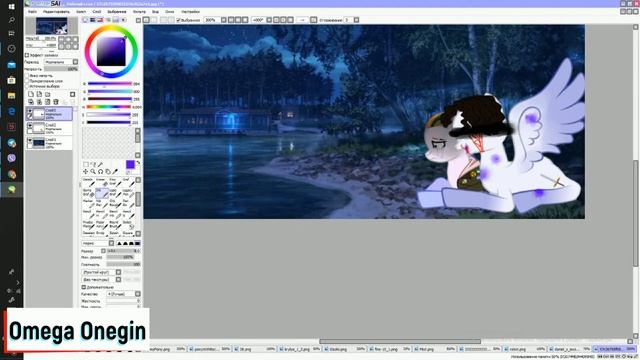The image size is (640, 360).
Task: Select the eyedropper color picker tool
Action: [x=115, y=171]
